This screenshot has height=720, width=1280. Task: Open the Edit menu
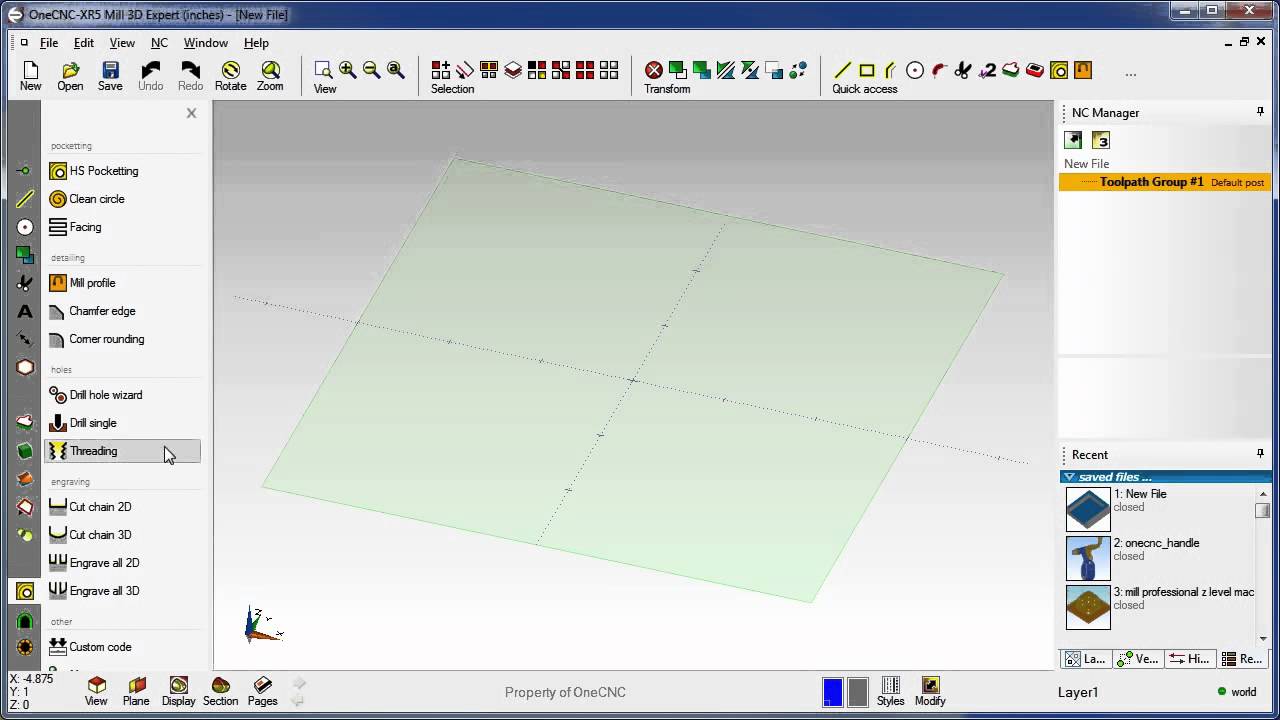[84, 43]
